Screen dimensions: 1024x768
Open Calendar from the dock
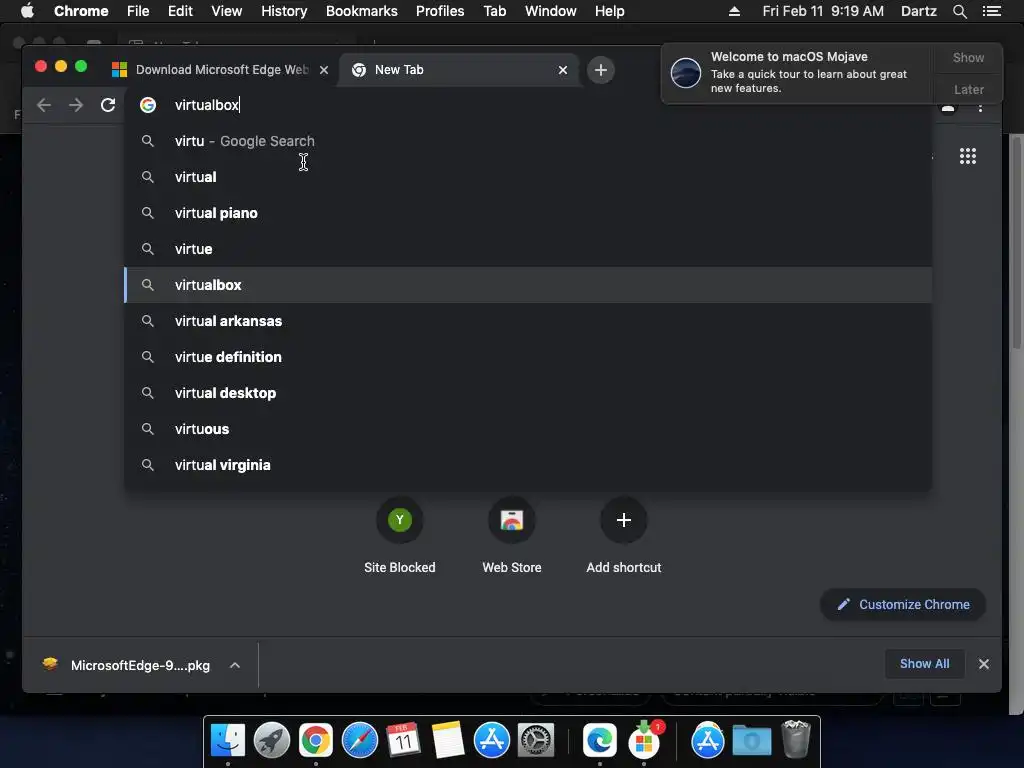click(x=404, y=740)
